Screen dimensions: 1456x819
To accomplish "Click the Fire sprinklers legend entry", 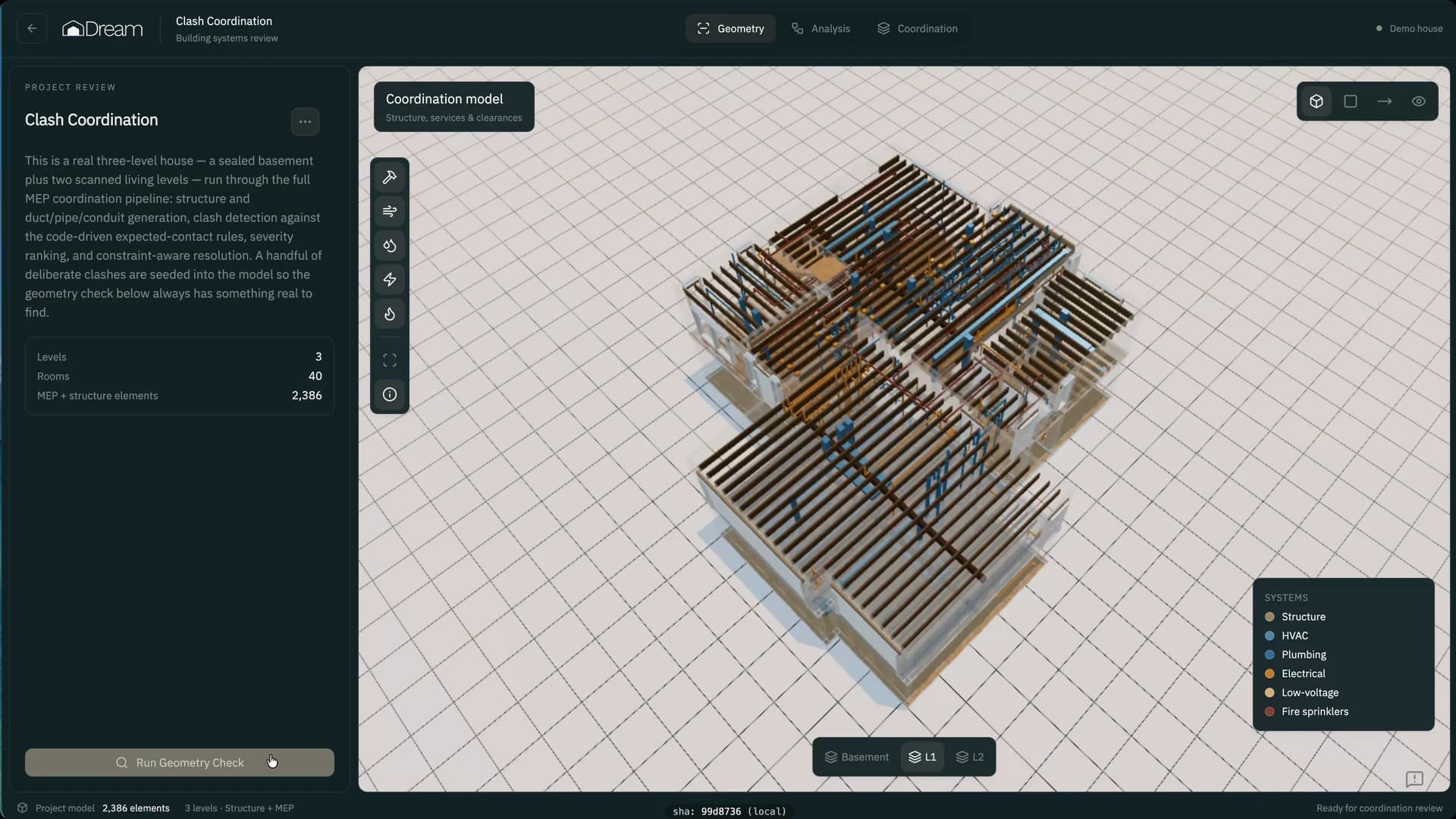I will [x=1307, y=712].
